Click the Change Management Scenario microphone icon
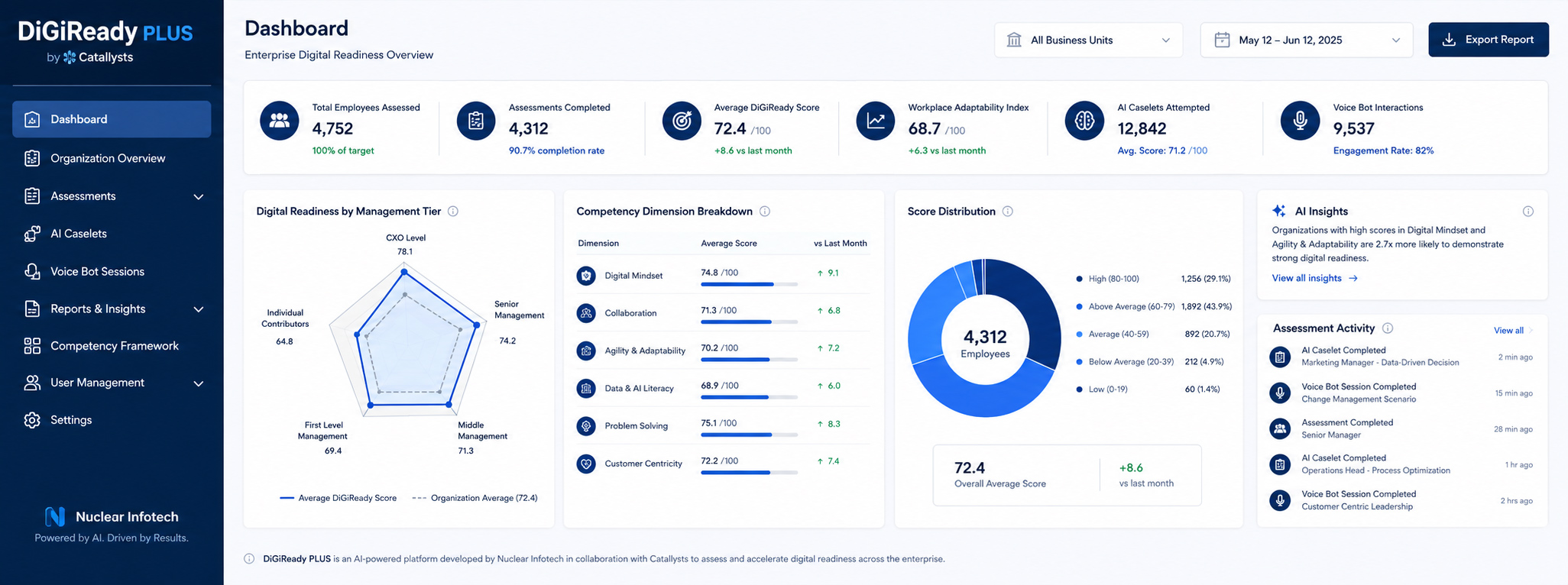Viewport: 1568px width, 585px height. [x=1280, y=393]
